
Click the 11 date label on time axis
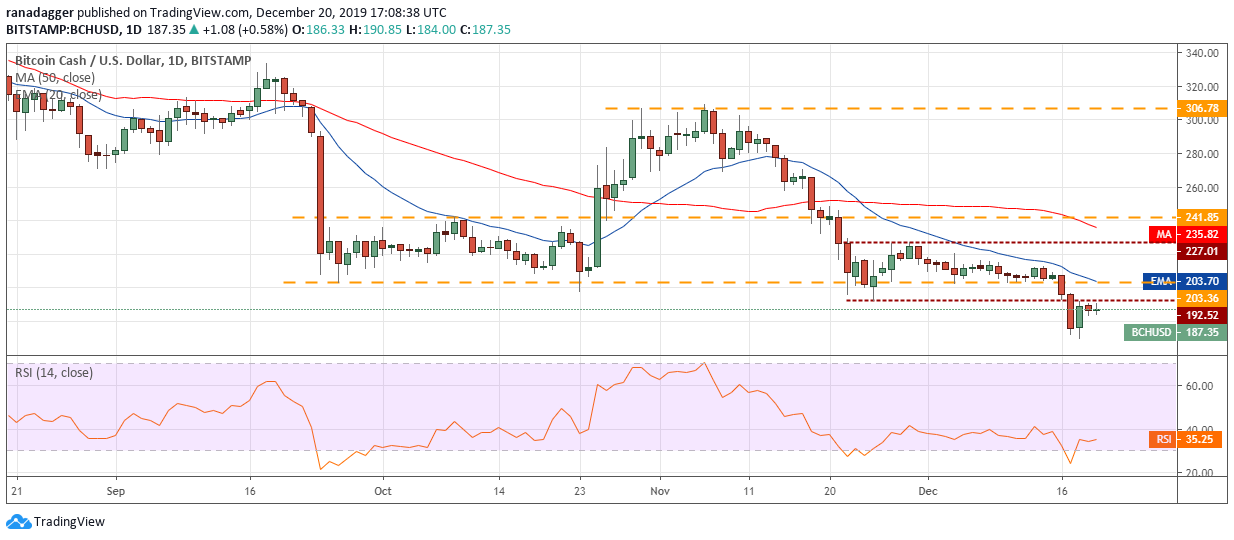click(x=750, y=492)
